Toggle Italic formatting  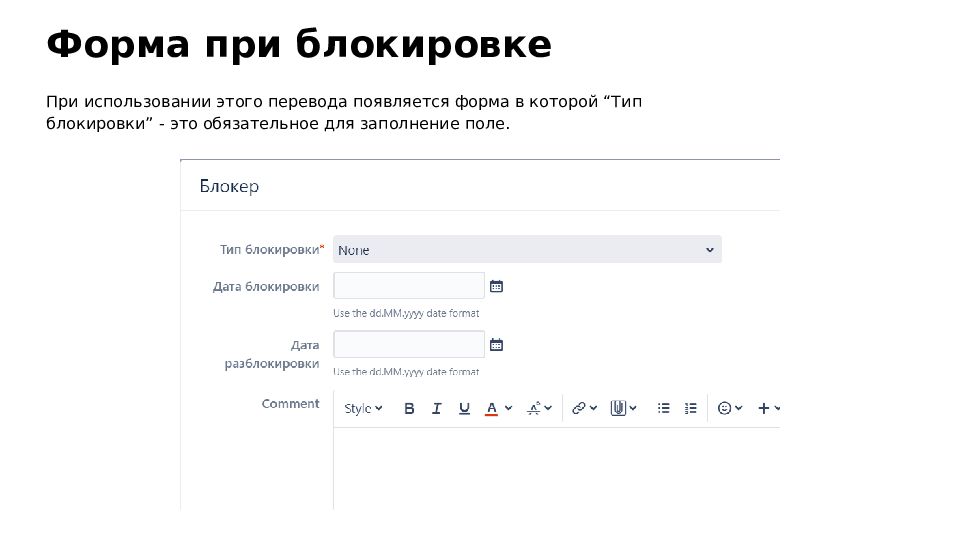[x=436, y=408]
